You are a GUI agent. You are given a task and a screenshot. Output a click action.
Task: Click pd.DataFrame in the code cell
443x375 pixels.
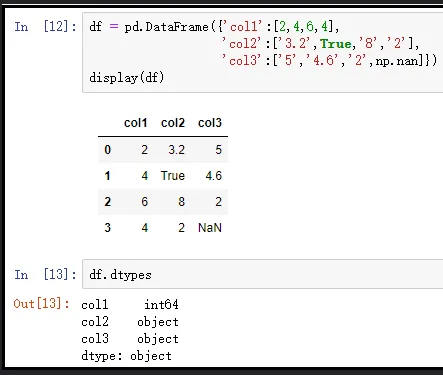167,27
